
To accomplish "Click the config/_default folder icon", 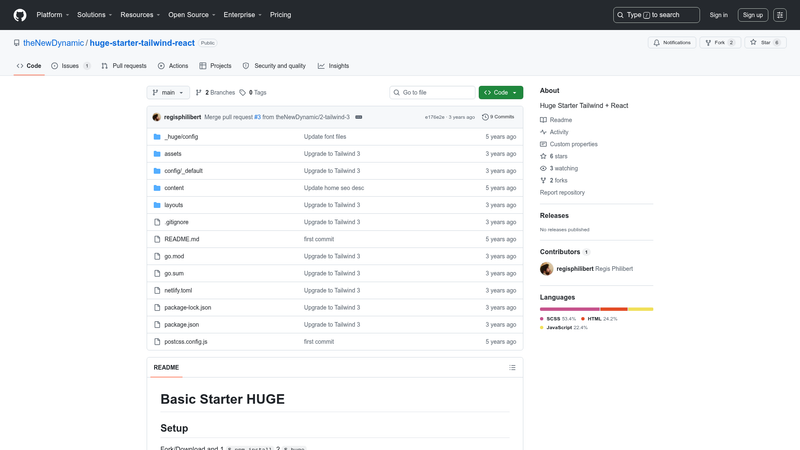I will point(157,171).
